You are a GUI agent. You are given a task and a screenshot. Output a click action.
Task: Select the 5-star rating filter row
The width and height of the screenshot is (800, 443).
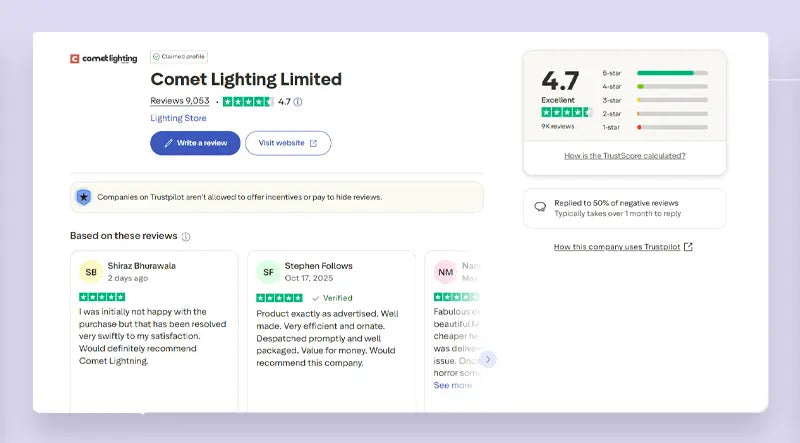coord(654,73)
